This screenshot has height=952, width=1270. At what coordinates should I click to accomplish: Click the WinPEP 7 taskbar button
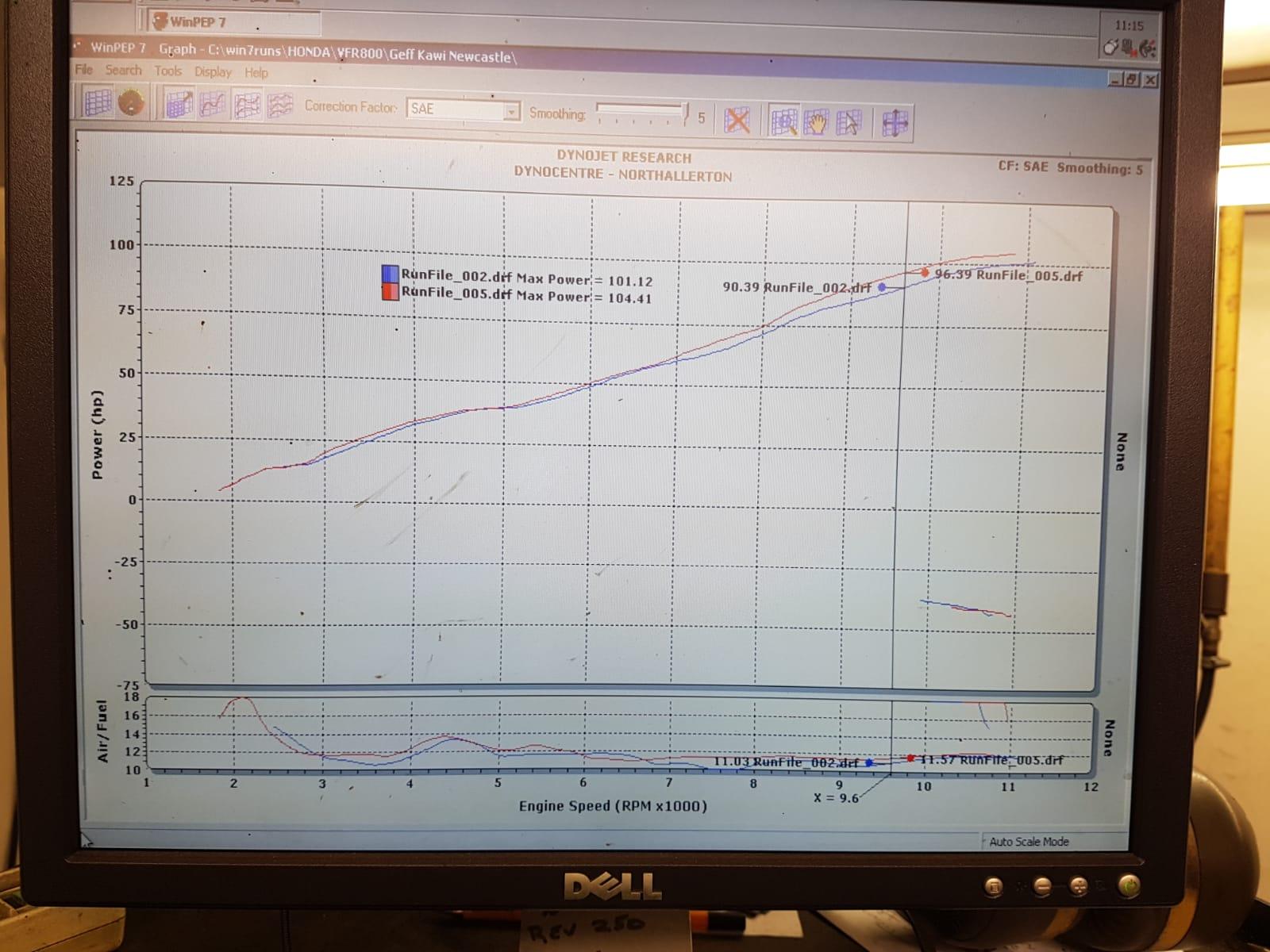coord(230,21)
